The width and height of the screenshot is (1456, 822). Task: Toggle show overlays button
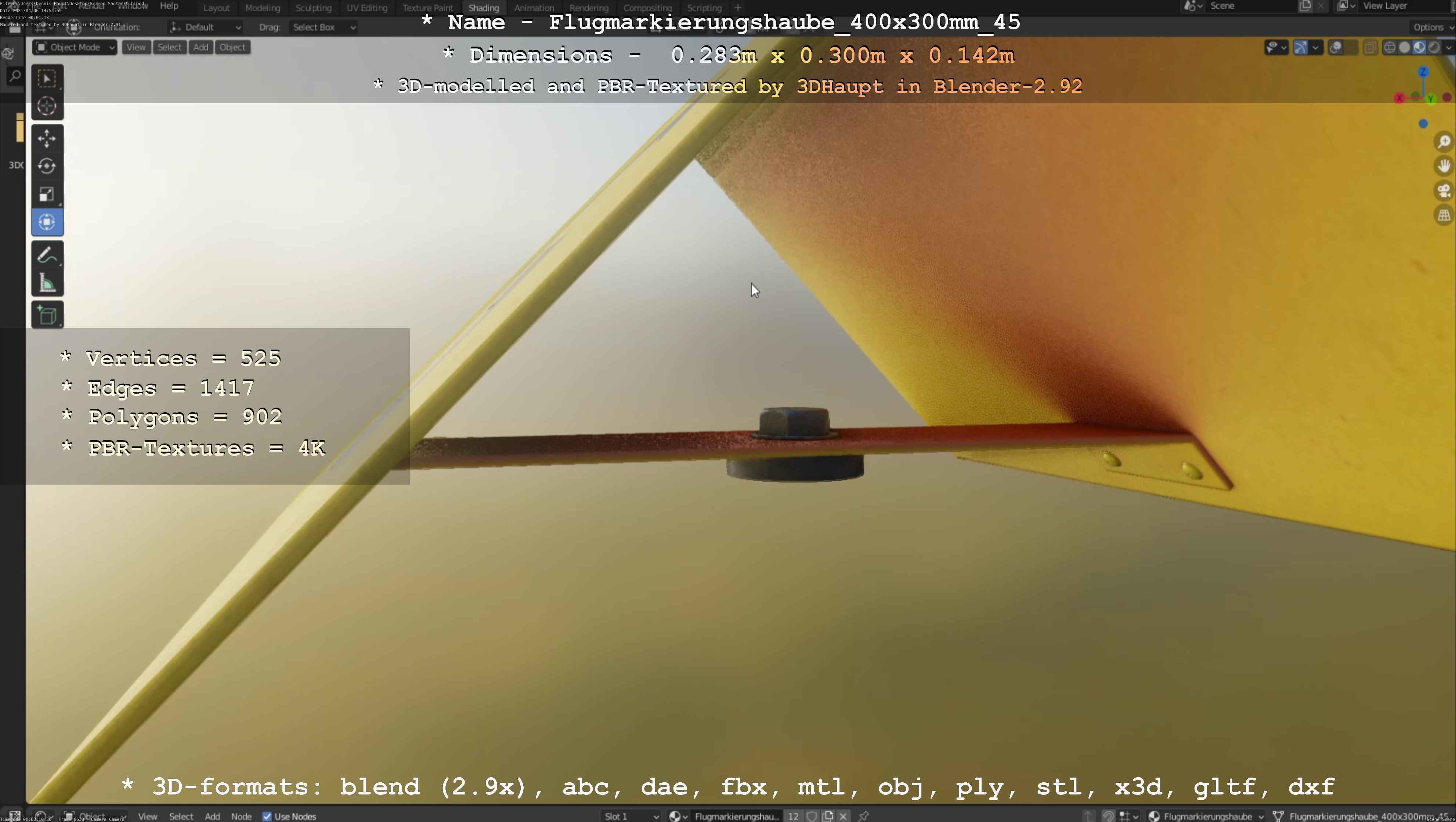(1336, 47)
